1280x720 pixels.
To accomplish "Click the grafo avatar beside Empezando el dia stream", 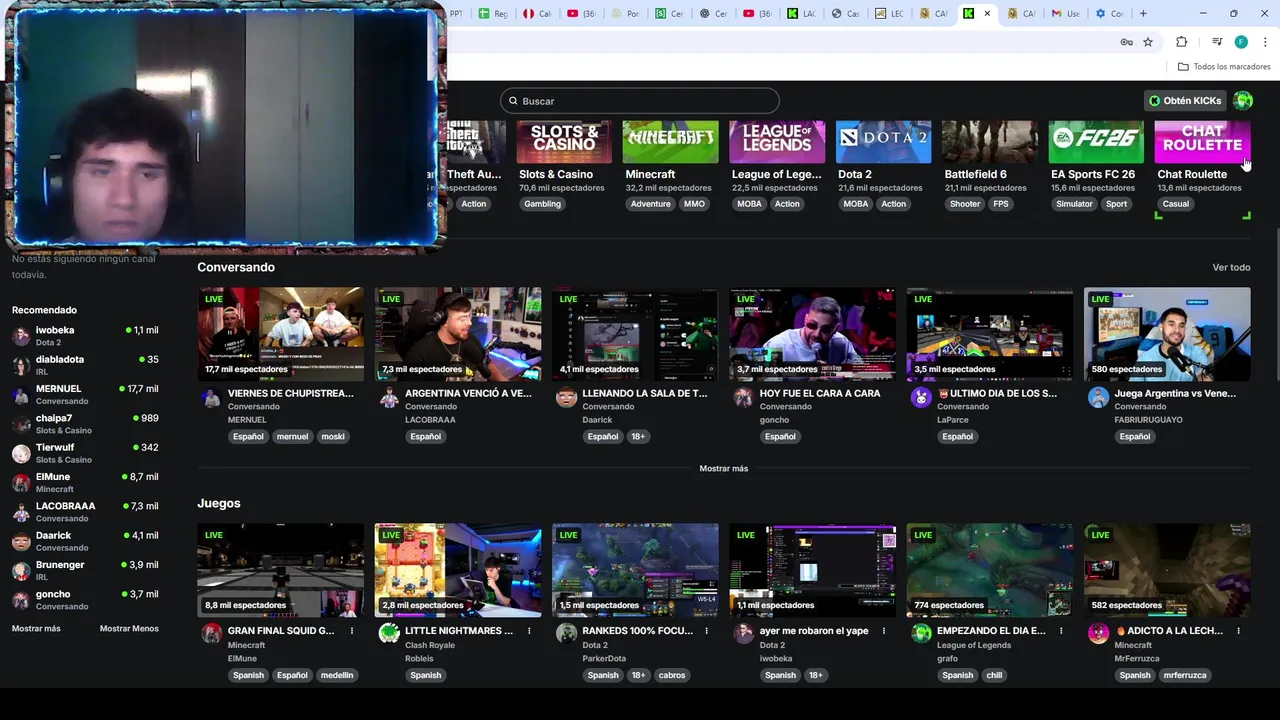I will [x=921, y=633].
